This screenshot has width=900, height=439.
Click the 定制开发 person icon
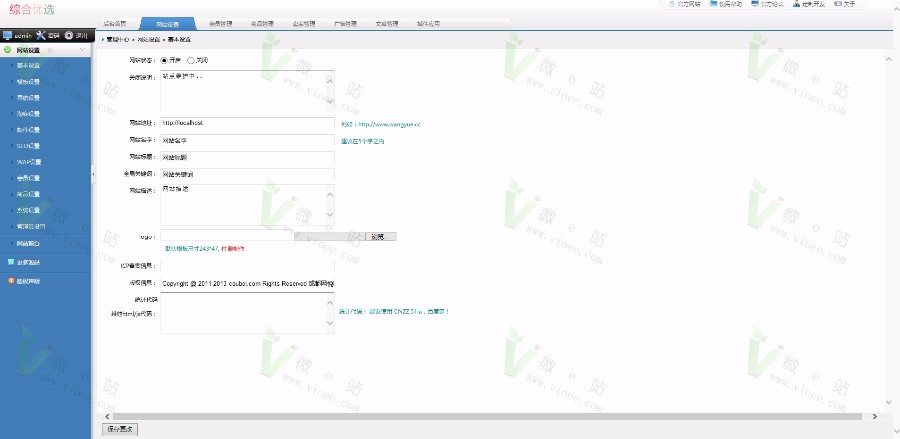pyautogui.click(x=797, y=3)
